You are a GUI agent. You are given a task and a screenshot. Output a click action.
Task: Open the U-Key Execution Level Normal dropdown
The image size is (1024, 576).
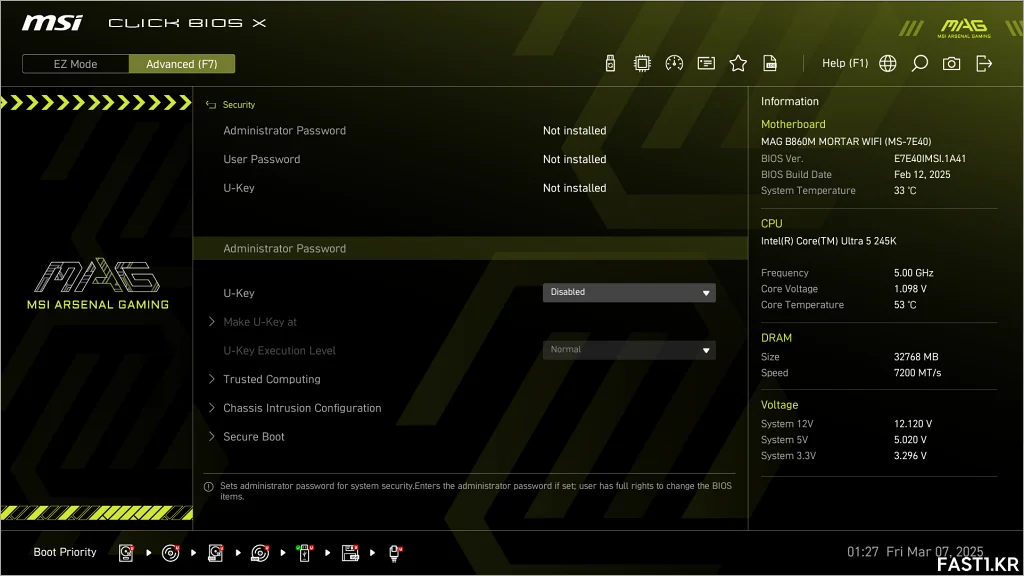click(629, 349)
